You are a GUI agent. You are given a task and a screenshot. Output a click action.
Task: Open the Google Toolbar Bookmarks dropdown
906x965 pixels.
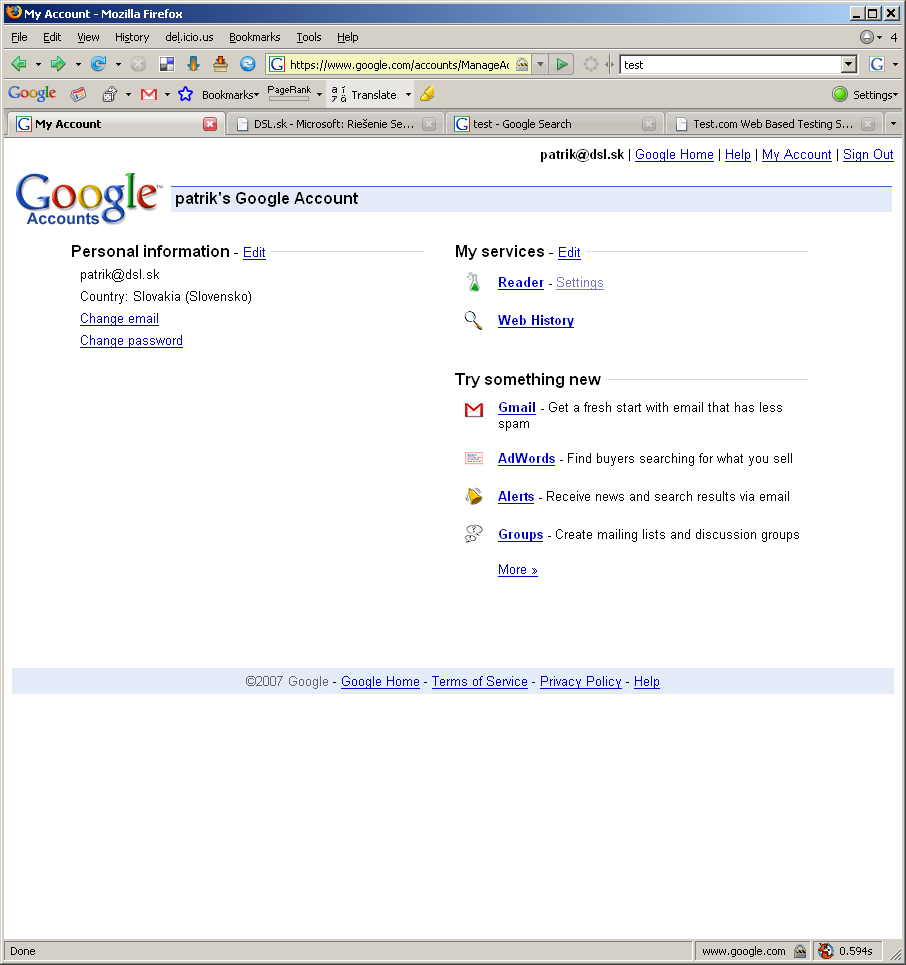(230, 95)
